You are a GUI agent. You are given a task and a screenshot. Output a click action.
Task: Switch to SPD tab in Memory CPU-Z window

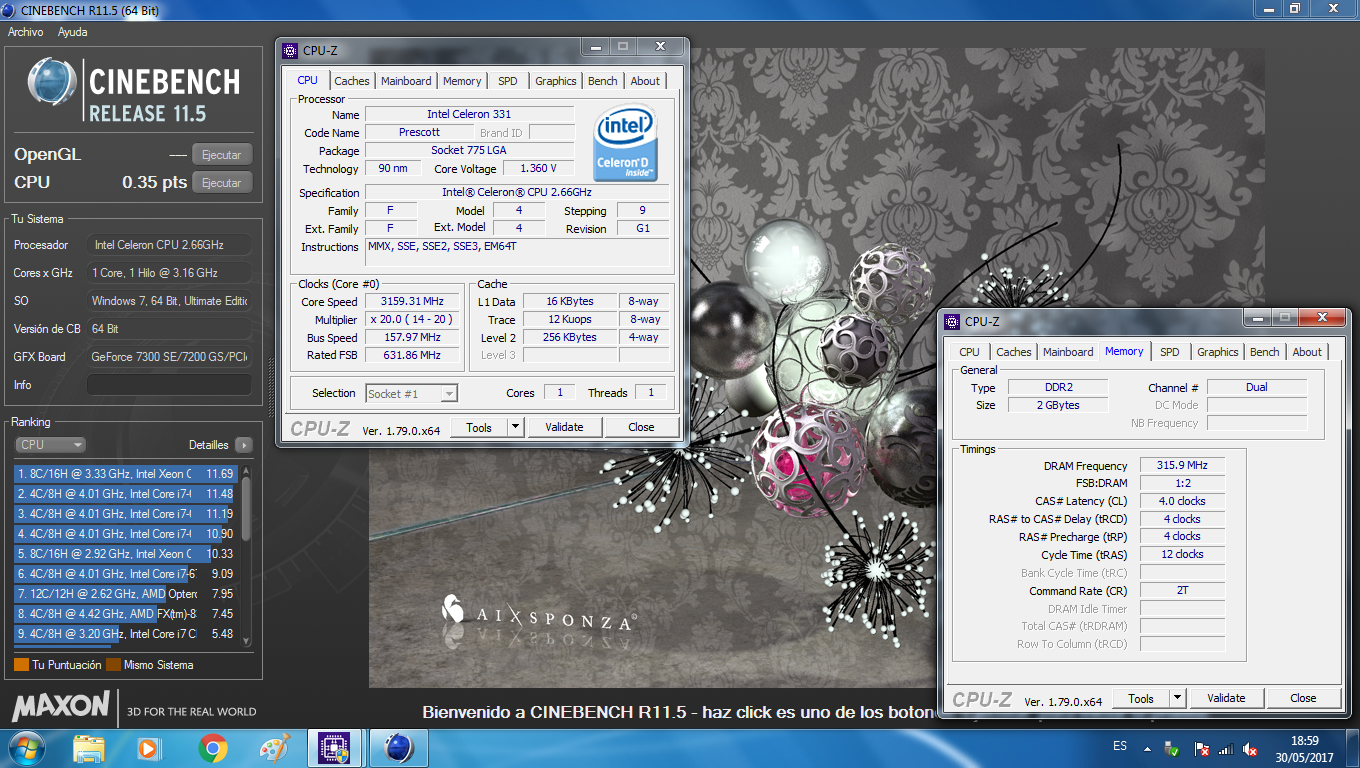click(1170, 352)
